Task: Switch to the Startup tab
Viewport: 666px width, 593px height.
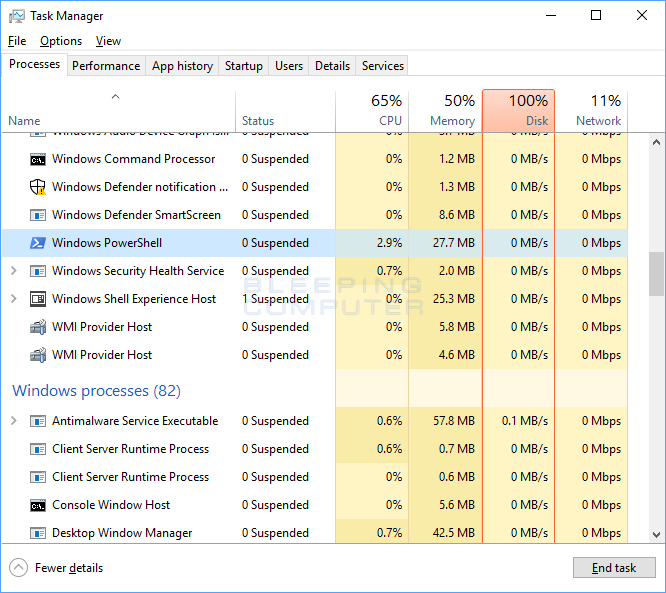Action: pyautogui.click(x=243, y=66)
